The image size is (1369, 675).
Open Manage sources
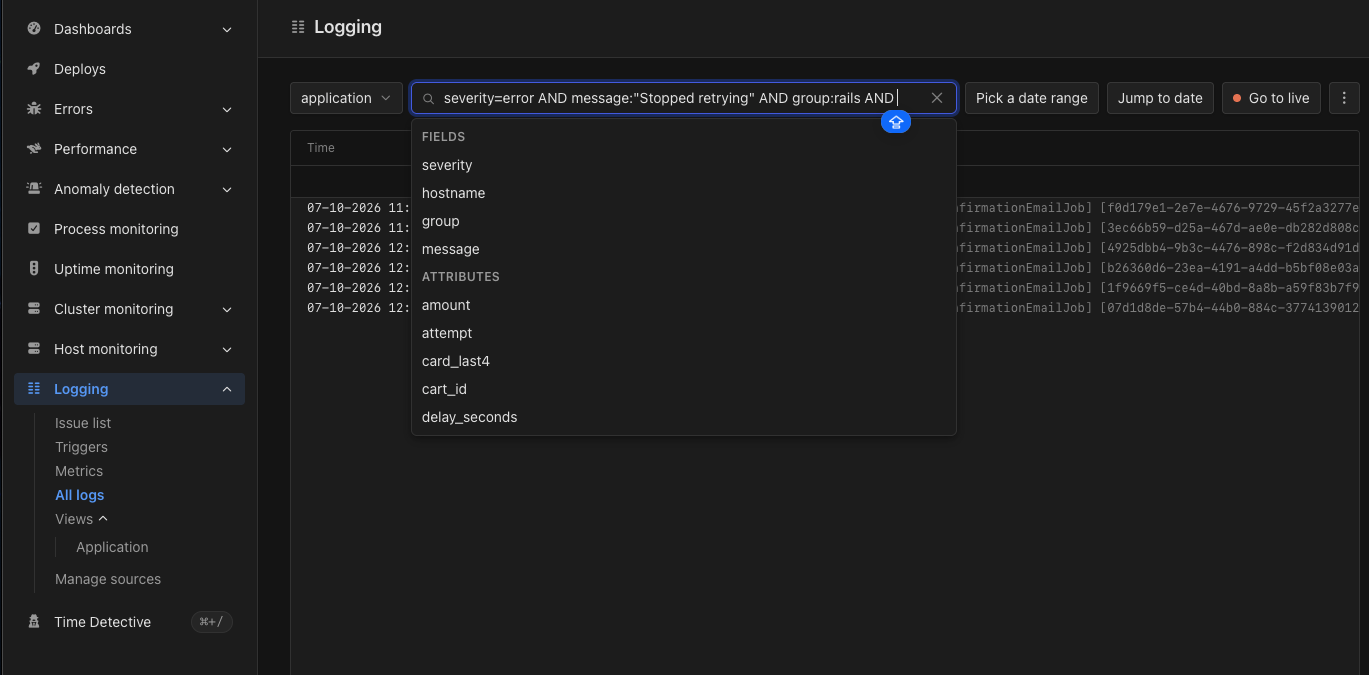pyautogui.click(x=108, y=579)
